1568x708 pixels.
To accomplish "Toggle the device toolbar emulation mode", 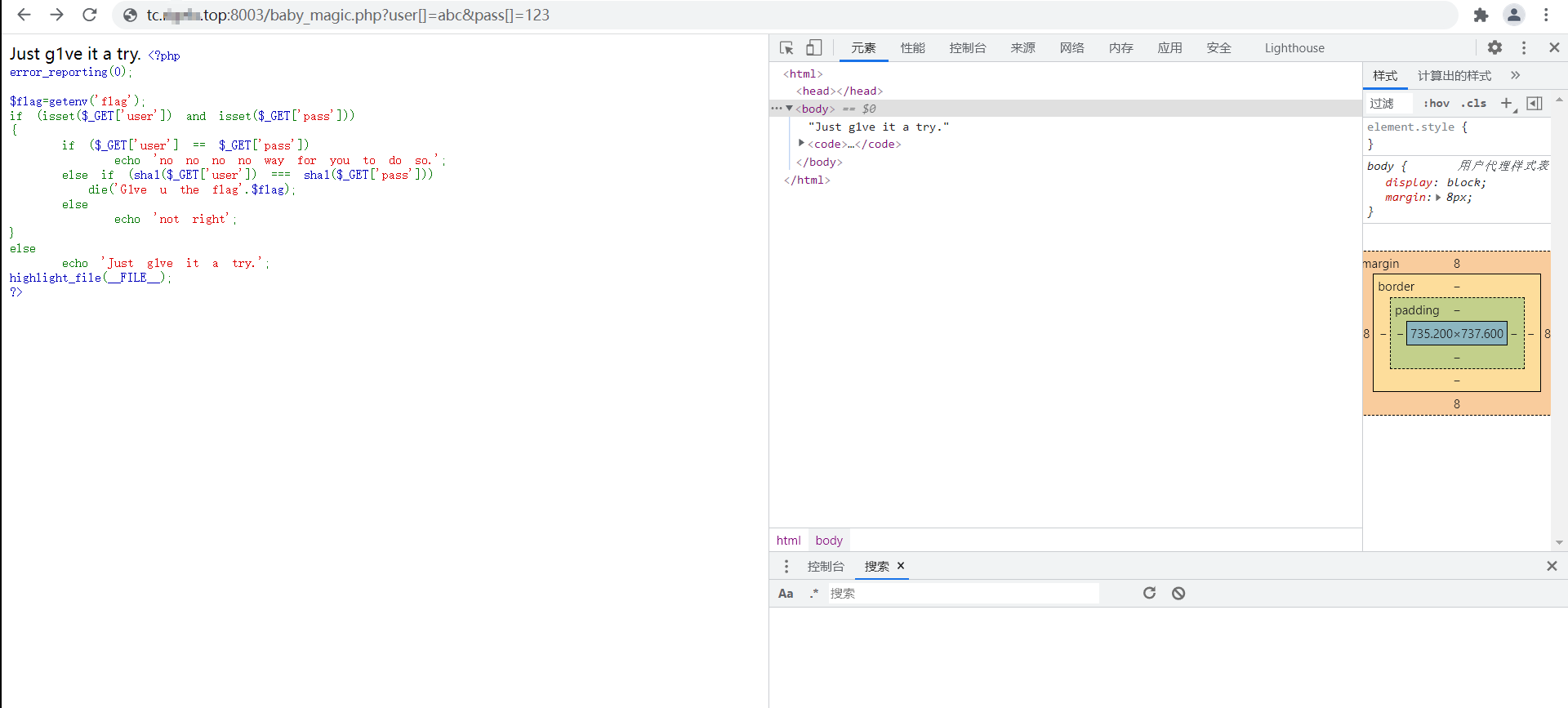I will [814, 48].
